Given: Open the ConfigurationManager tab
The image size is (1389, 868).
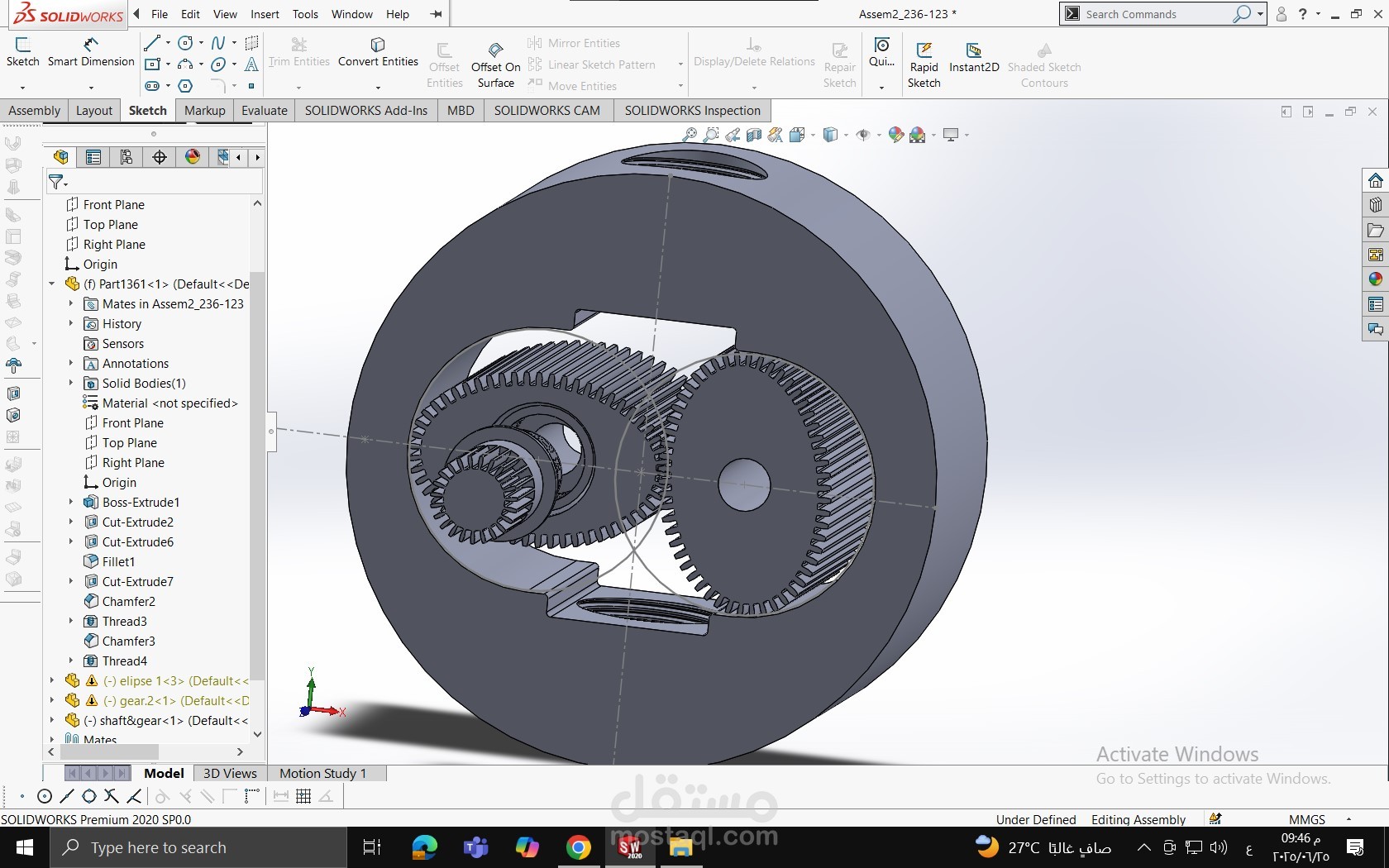Looking at the screenshot, I should tap(126, 157).
